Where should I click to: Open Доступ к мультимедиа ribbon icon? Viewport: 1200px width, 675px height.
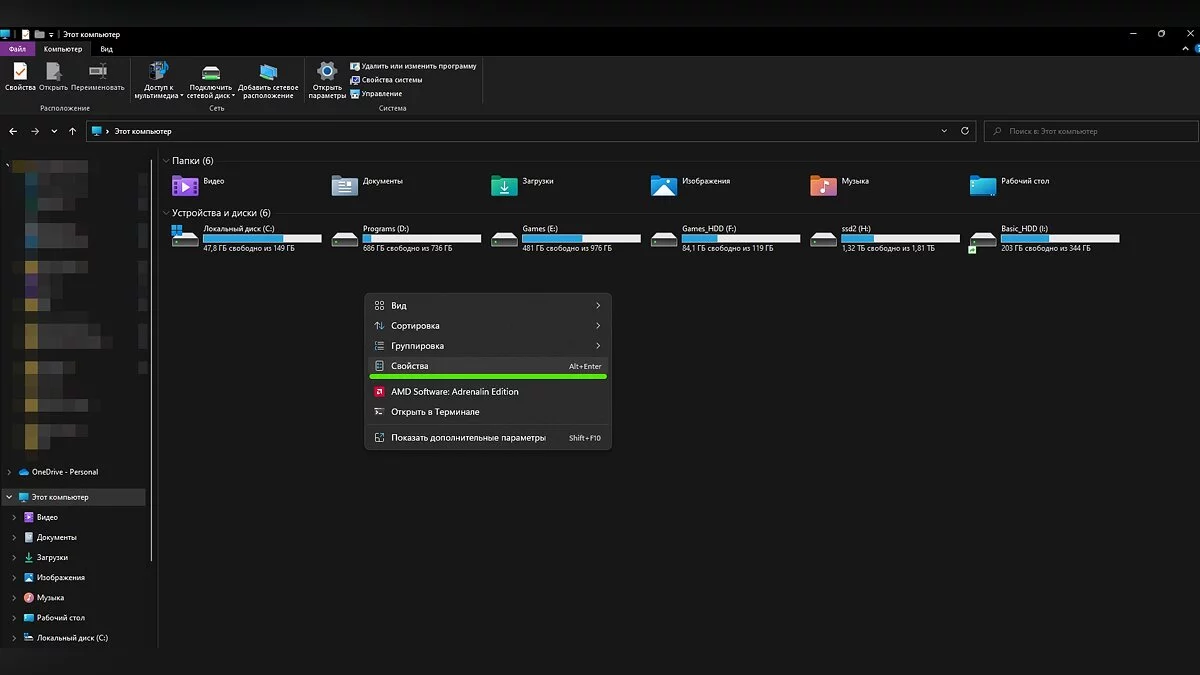point(158,72)
